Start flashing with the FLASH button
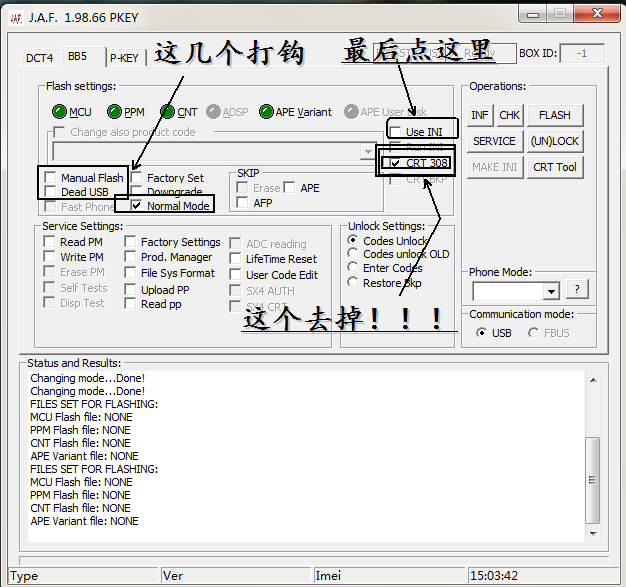626x587 pixels. [x=555, y=115]
